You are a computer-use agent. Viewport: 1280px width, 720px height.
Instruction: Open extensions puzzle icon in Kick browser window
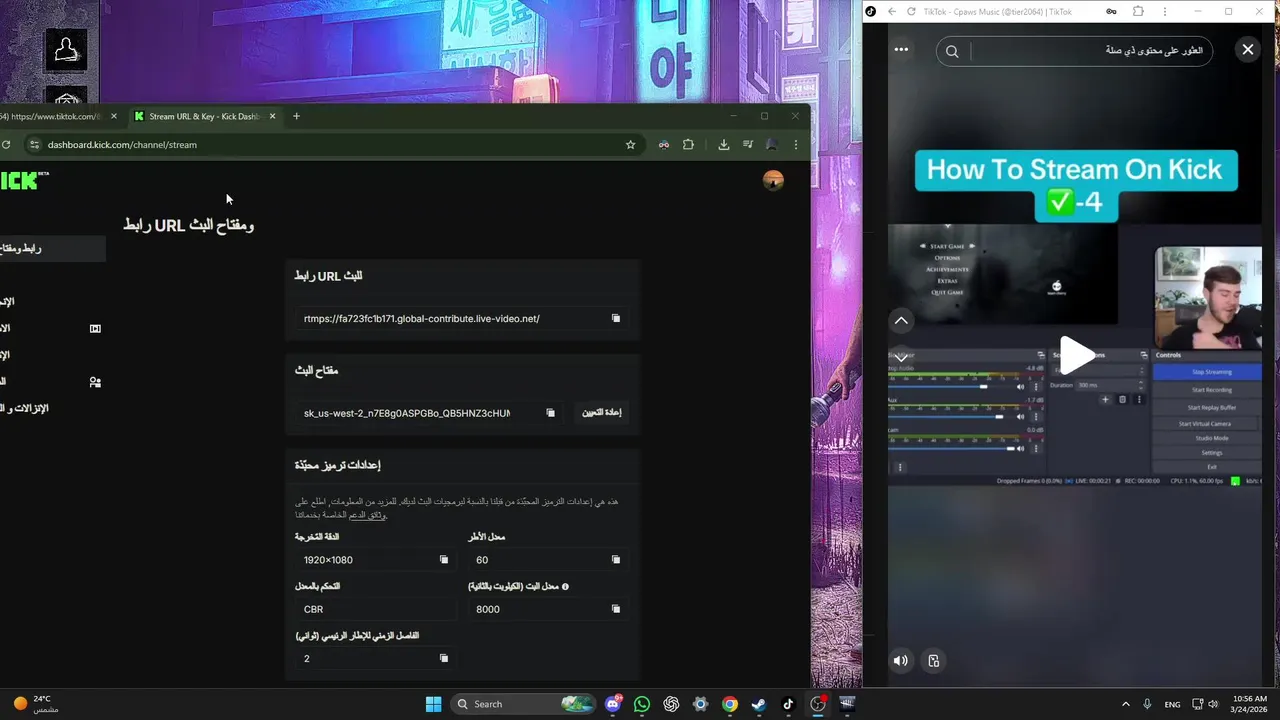tap(688, 145)
